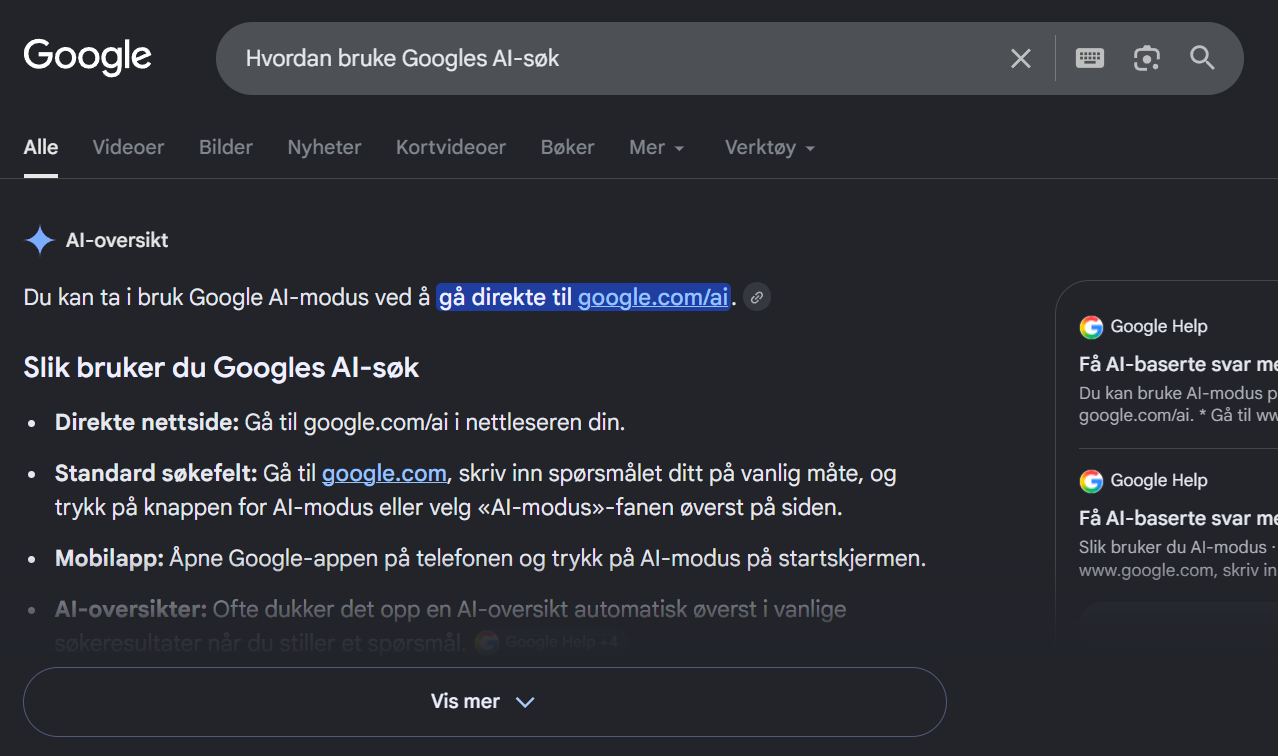Search by image with the camera lens icon

[1146, 58]
